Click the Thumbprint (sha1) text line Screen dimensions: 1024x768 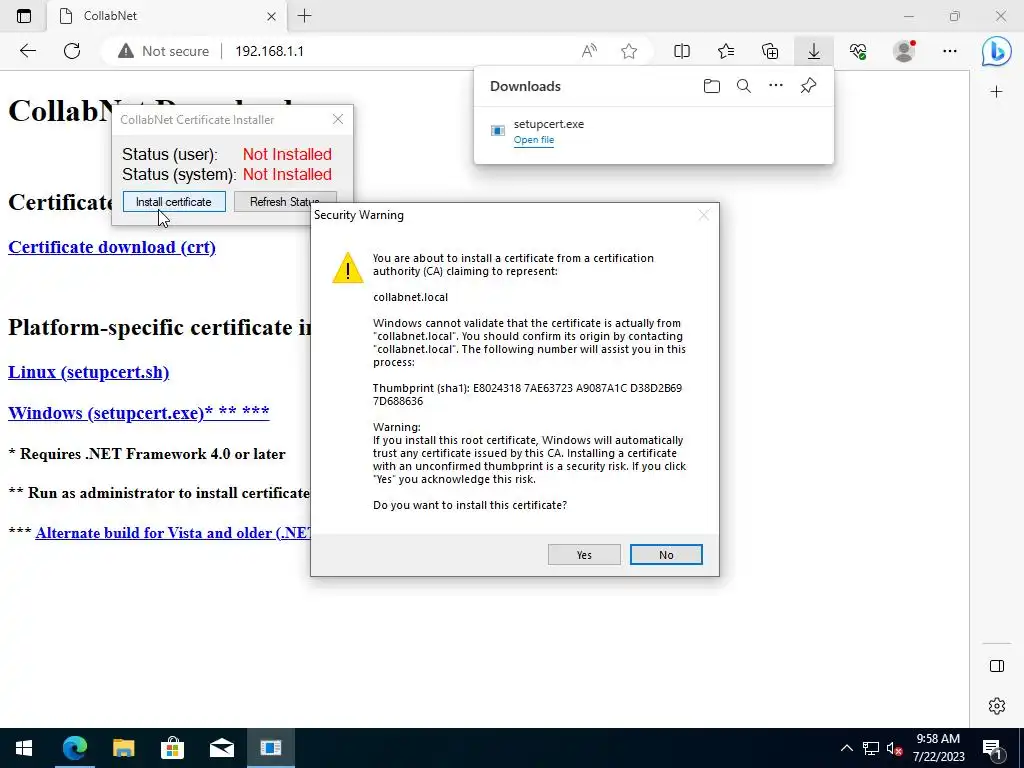(x=527, y=394)
